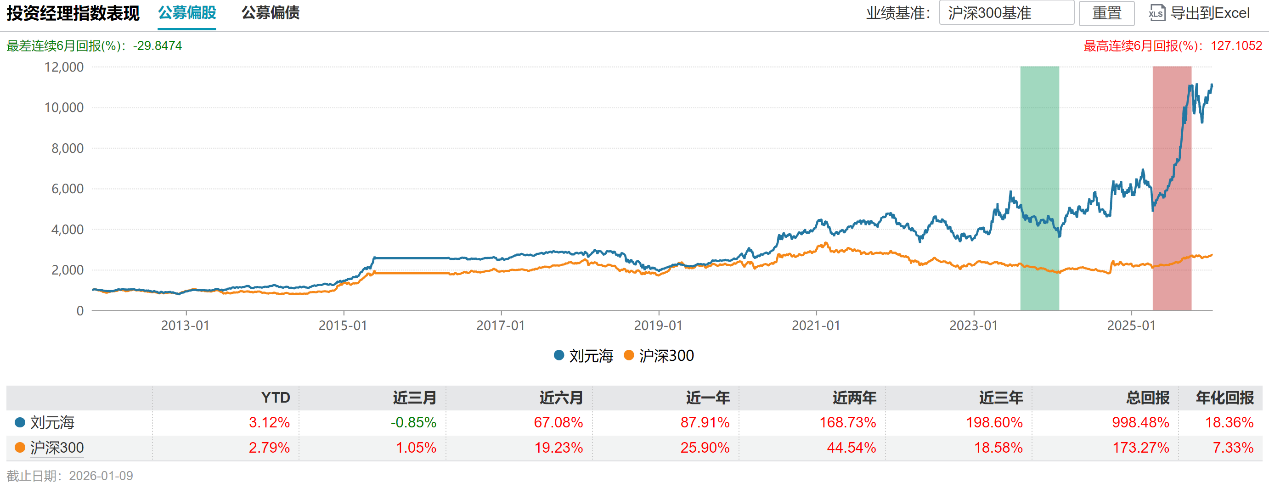The height and width of the screenshot is (488, 1269).
Task: Open the 业绩基准 benchmark dropdown
Action: click(x=1006, y=13)
